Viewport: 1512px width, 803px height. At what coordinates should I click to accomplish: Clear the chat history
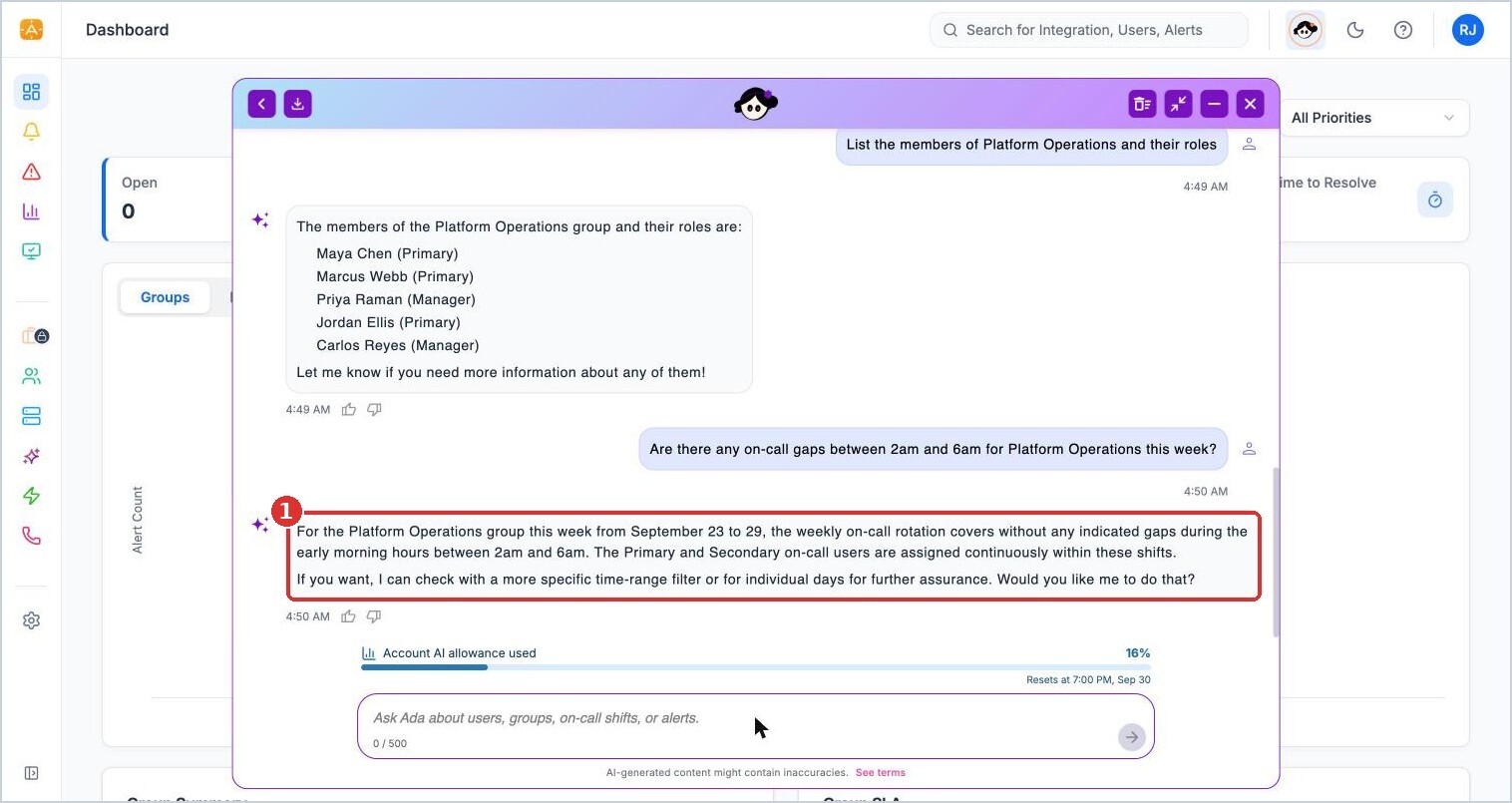point(1142,104)
